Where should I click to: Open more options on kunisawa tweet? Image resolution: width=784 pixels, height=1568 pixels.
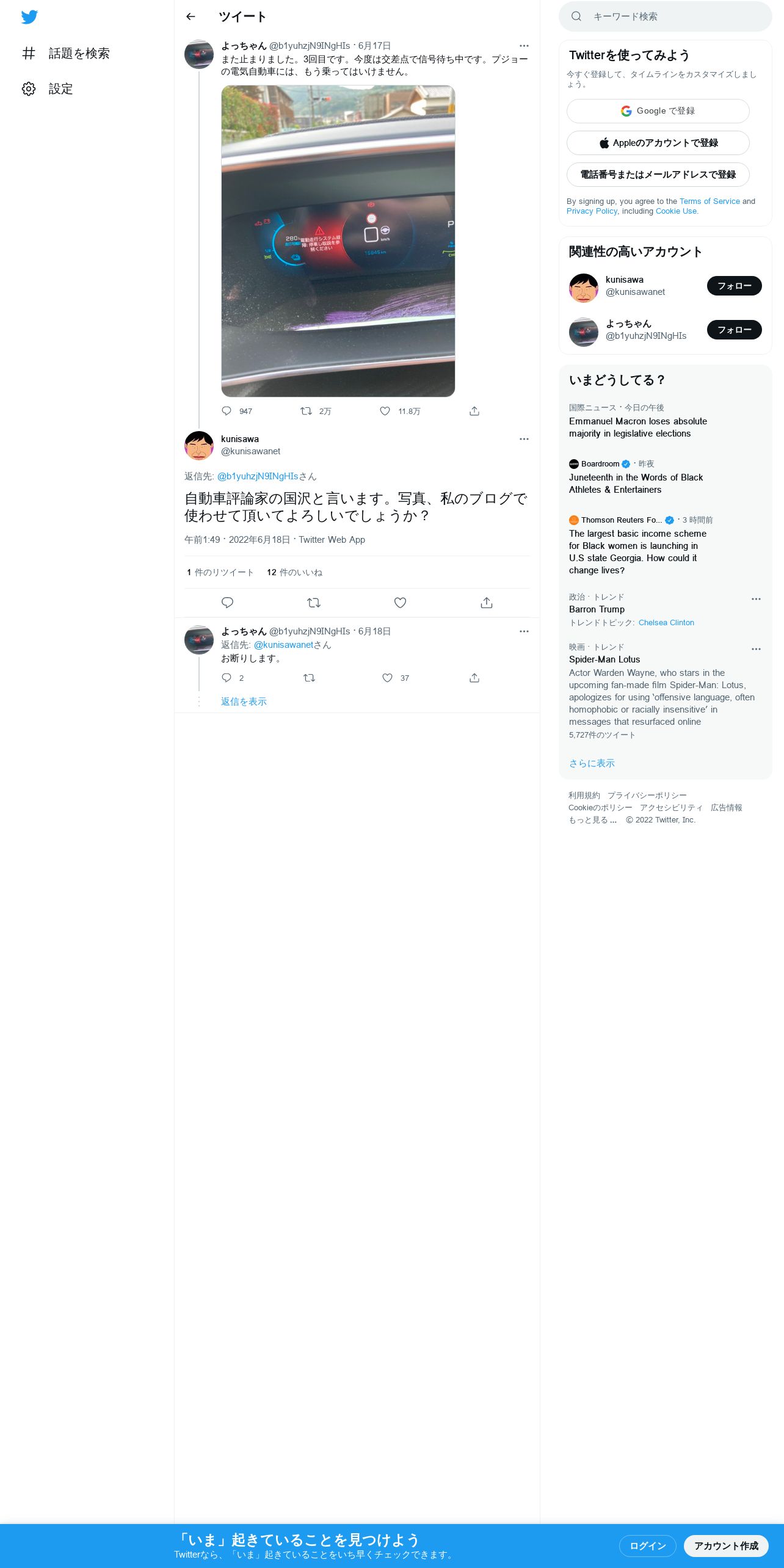[524, 439]
